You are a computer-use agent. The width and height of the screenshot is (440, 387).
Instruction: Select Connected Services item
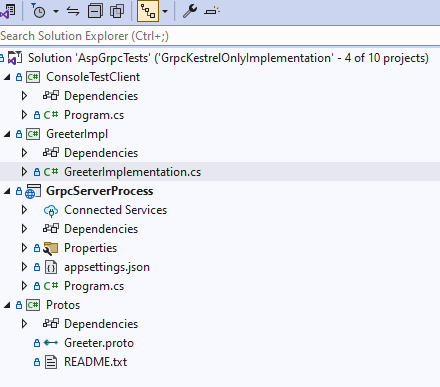tap(116, 210)
